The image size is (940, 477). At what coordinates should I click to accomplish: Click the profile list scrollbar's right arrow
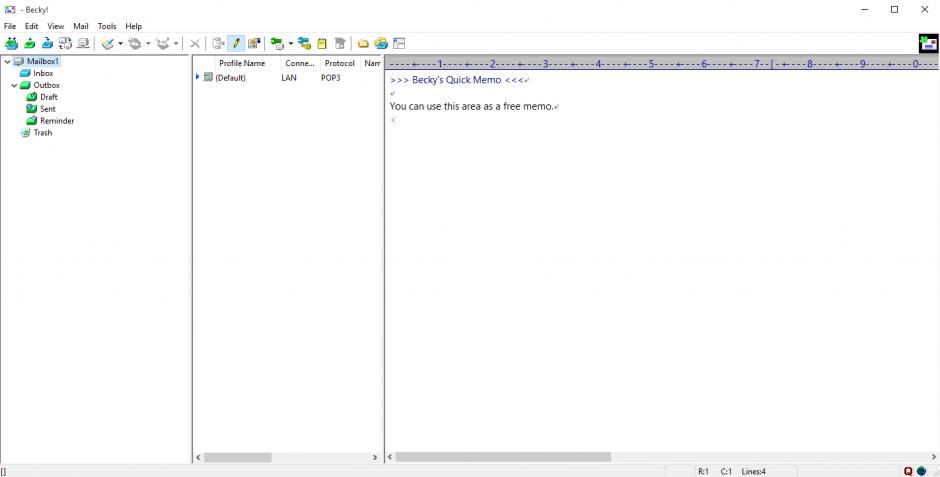[375, 457]
